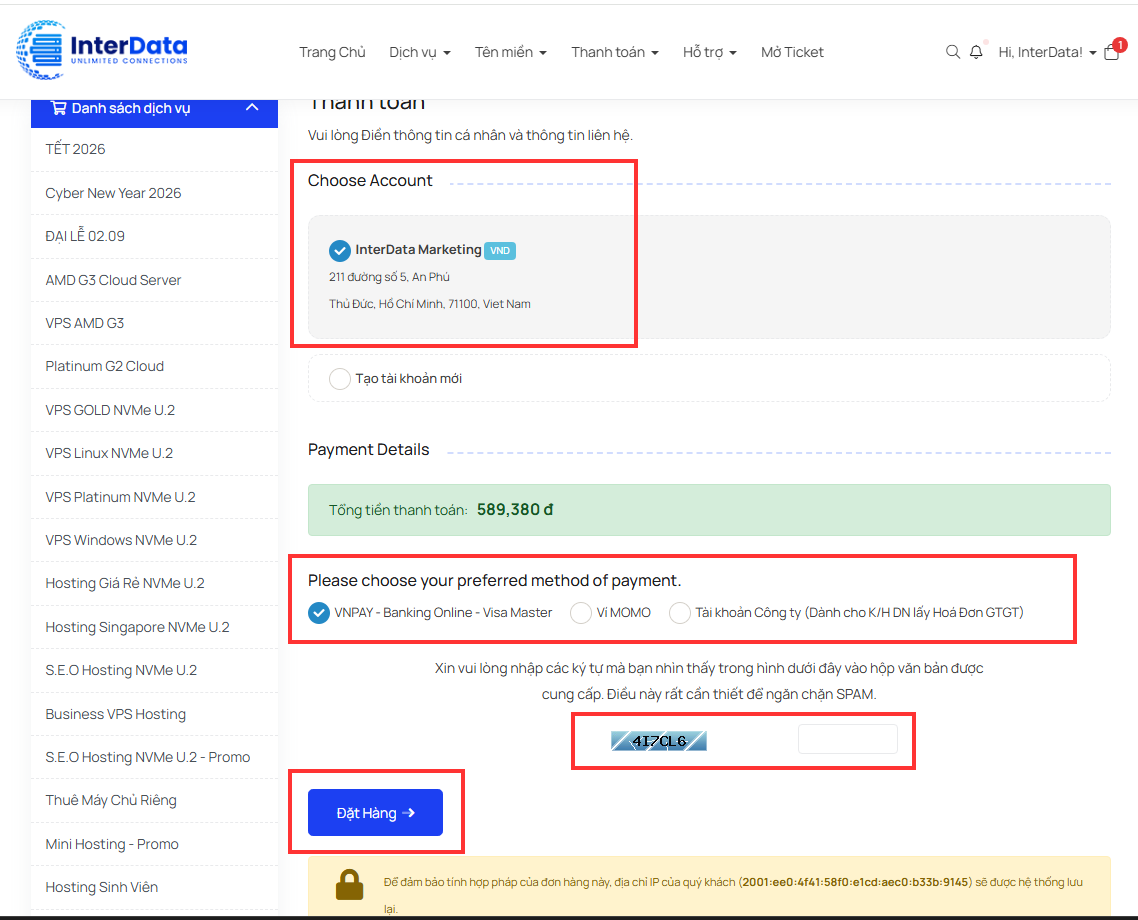
Task: Open VPS Platinum NVMe U.2 link
Action: 120,497
